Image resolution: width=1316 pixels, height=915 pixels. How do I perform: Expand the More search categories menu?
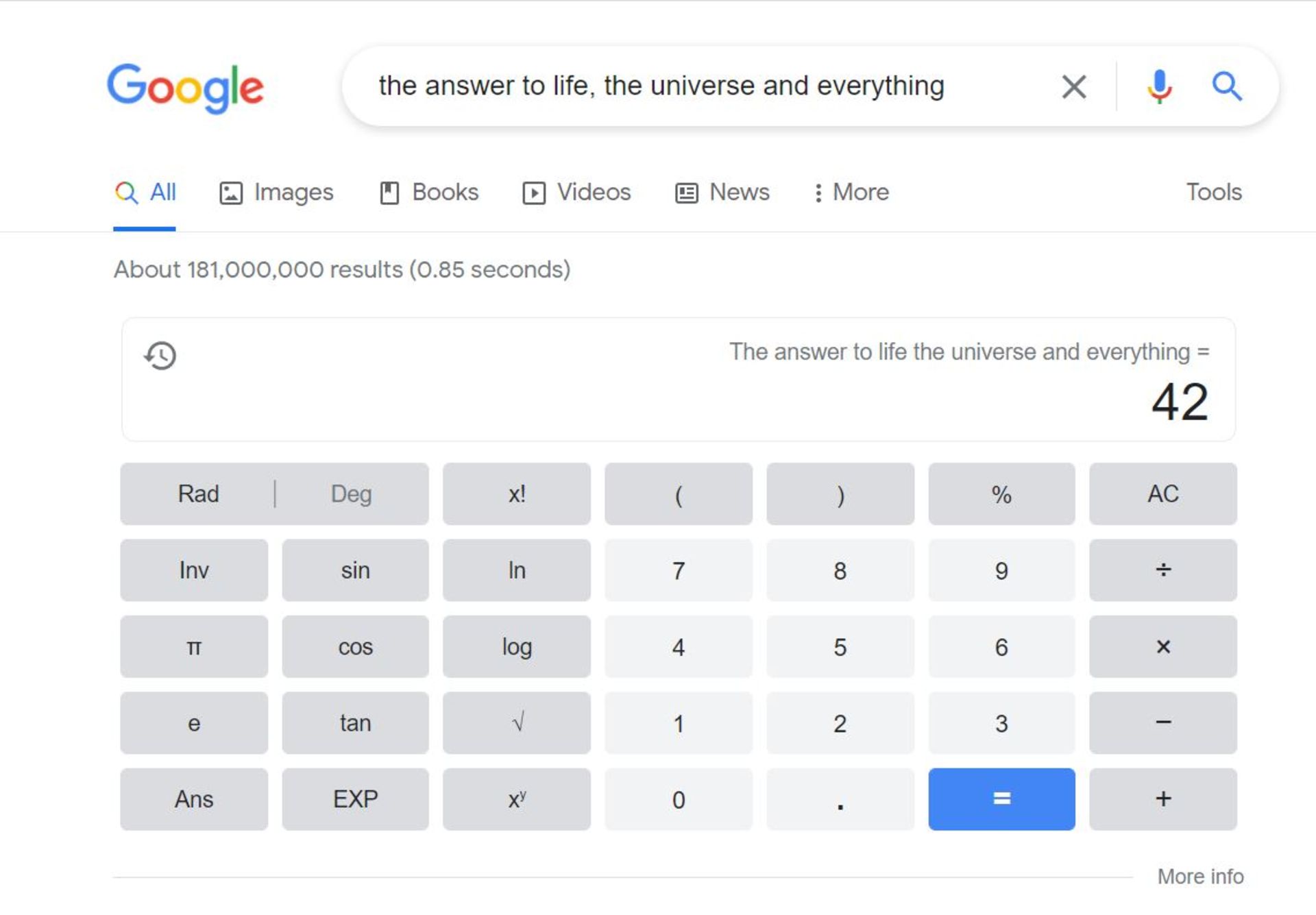pyautogui.click(x=851, y=193)
